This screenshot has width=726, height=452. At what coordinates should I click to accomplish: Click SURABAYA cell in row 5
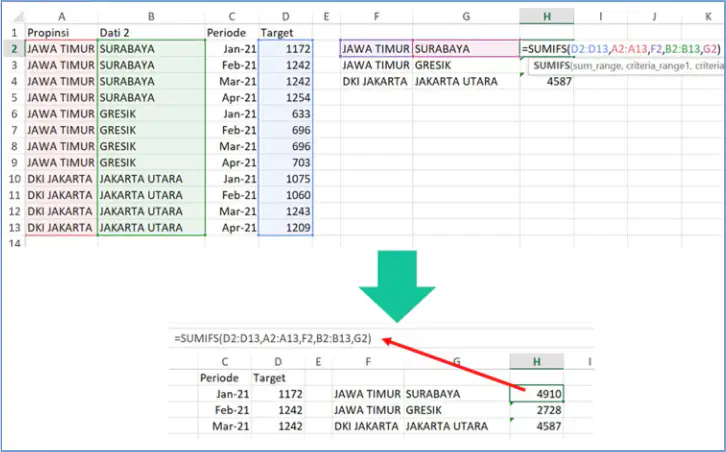tap(151, 98)
